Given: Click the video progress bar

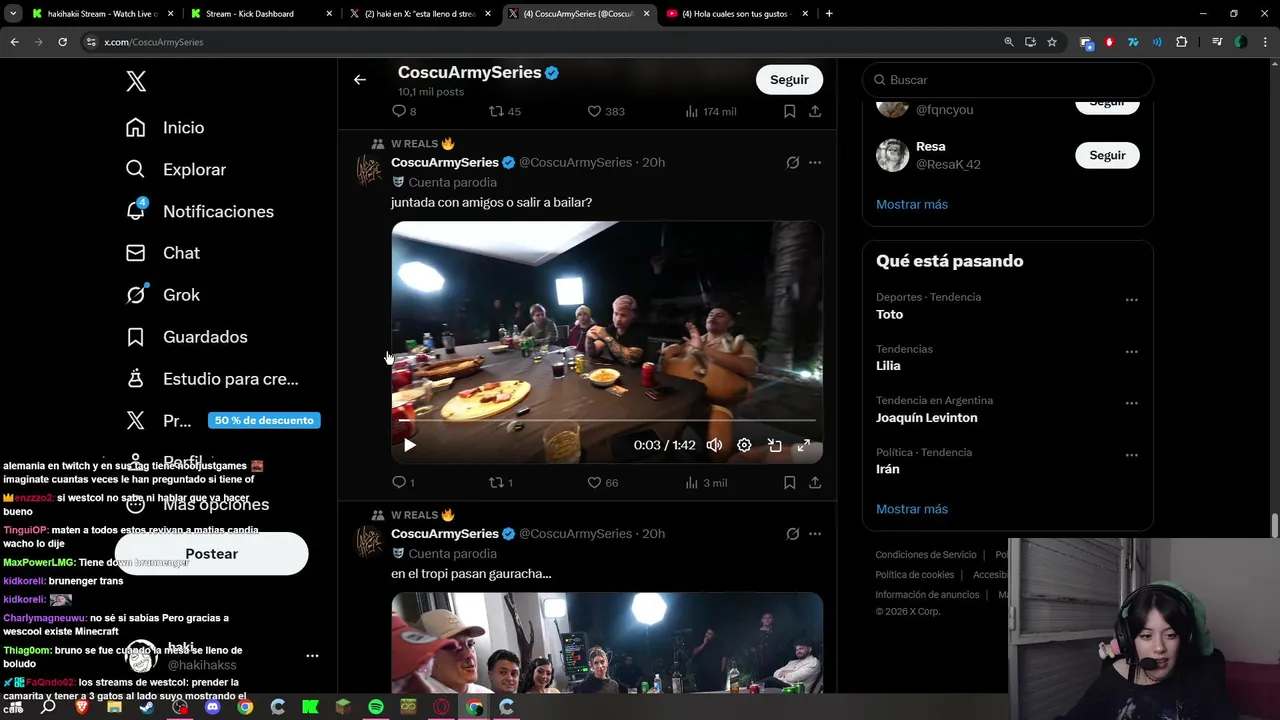Looking at the screenshot, I should coord(607,420).
